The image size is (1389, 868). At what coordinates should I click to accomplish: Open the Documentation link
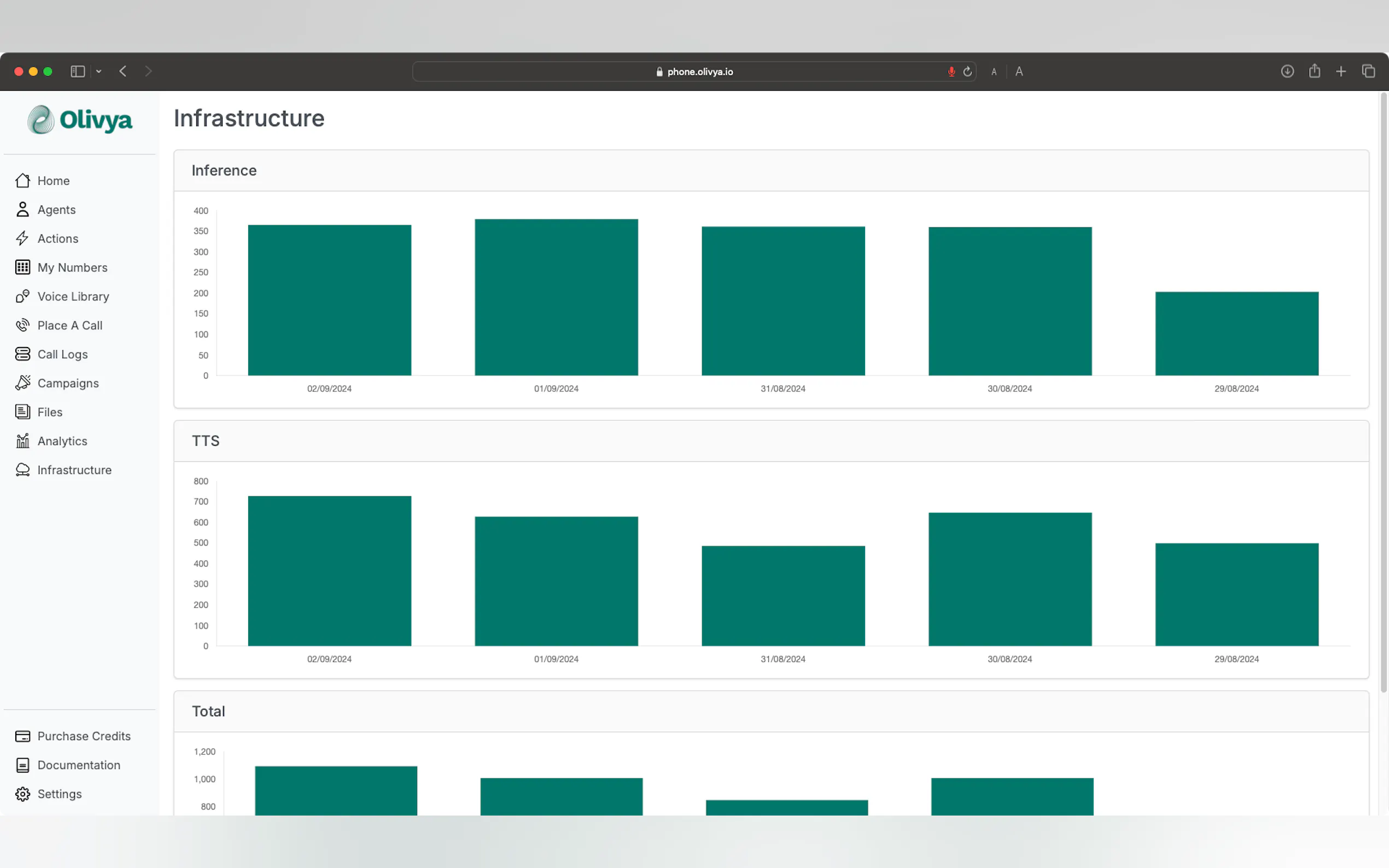(x=79, y=765)
